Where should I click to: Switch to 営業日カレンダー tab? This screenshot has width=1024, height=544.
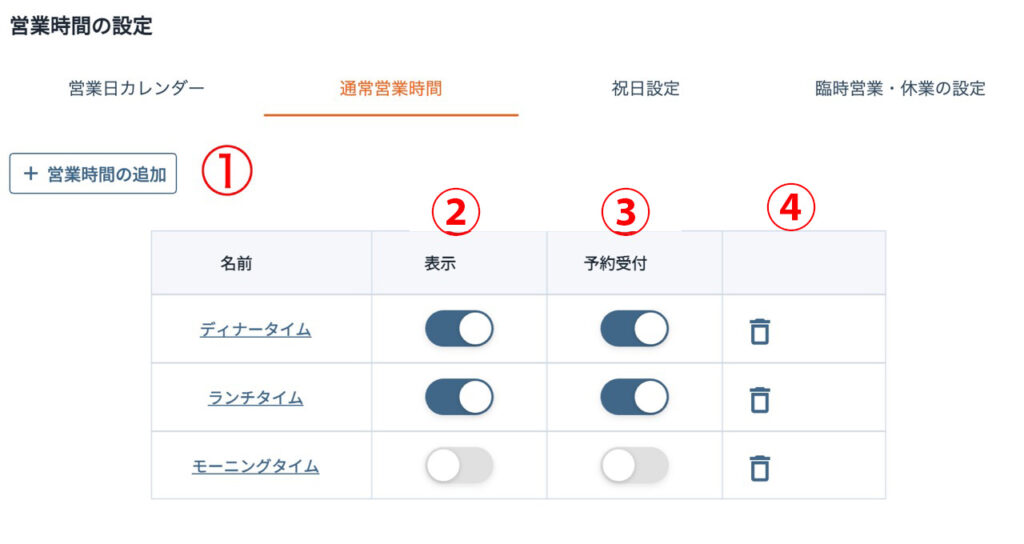pyautogui.click(x=137, y=89)
